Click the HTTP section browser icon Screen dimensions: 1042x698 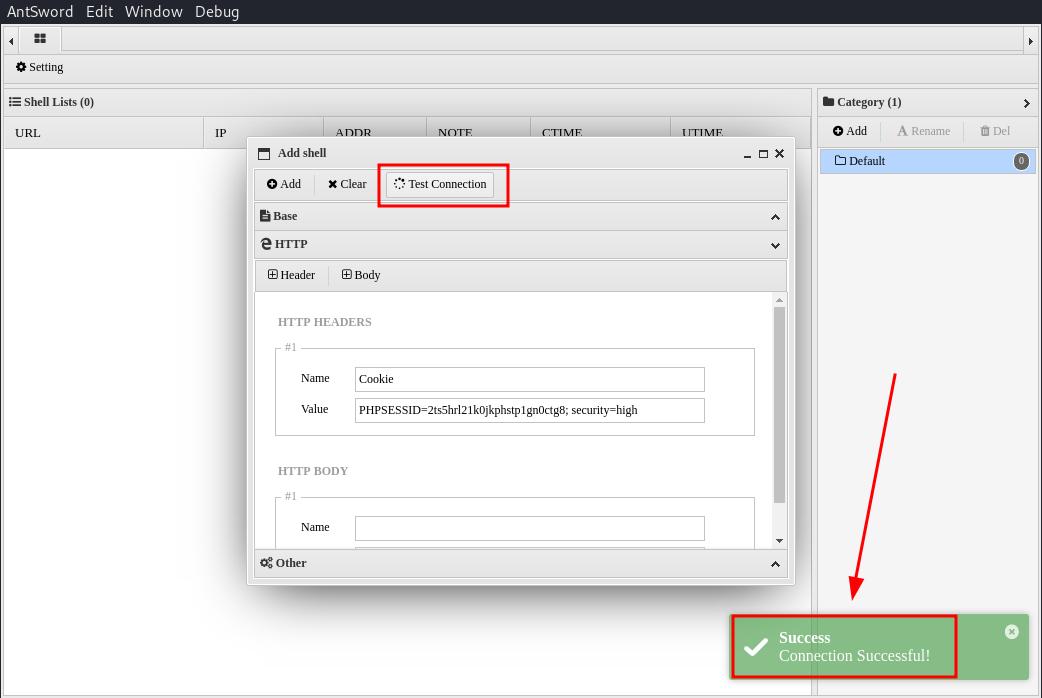click(266, 244)
